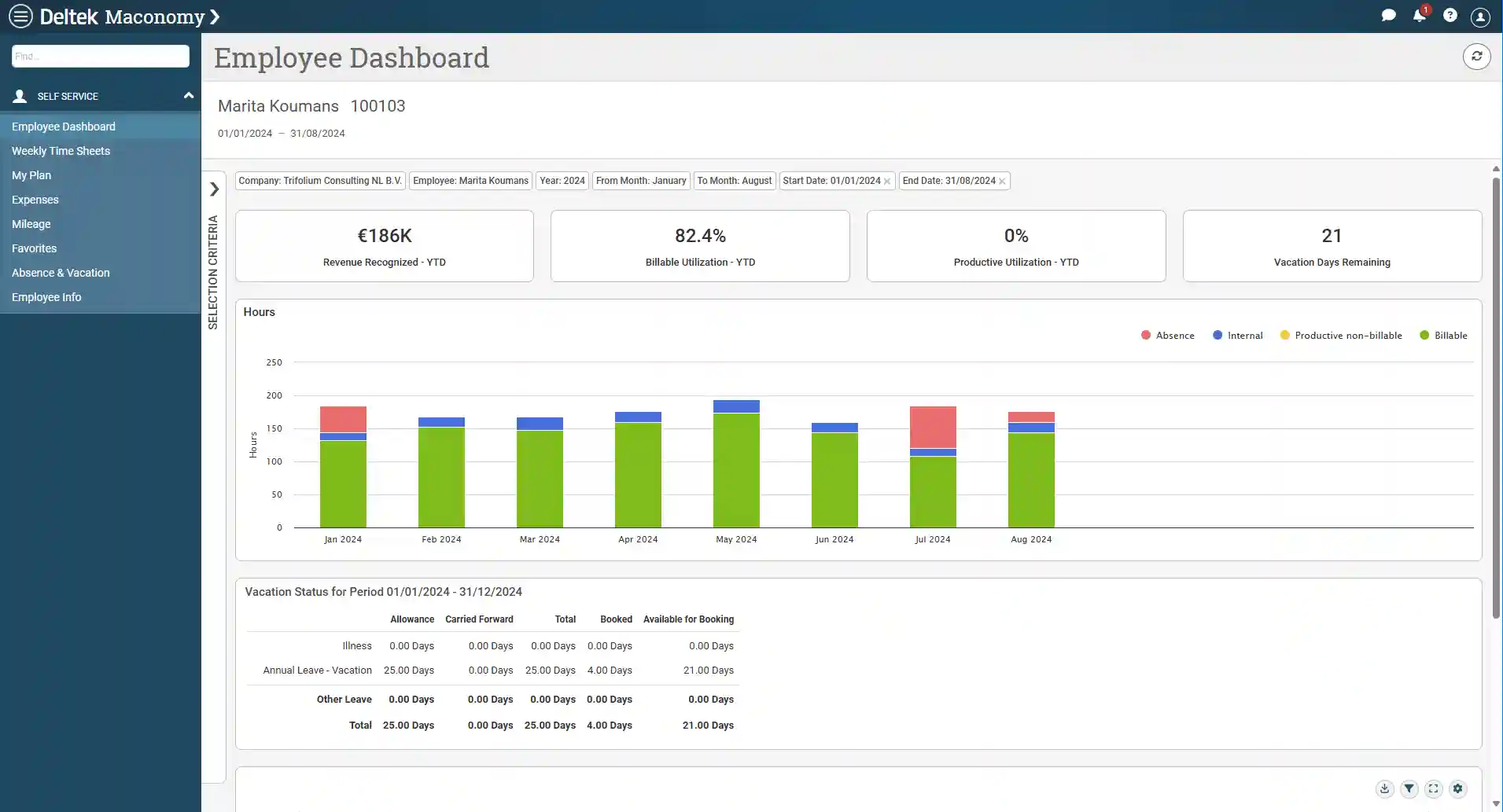
Task: Open the chat messages icon
Action: coord(1388,16)
